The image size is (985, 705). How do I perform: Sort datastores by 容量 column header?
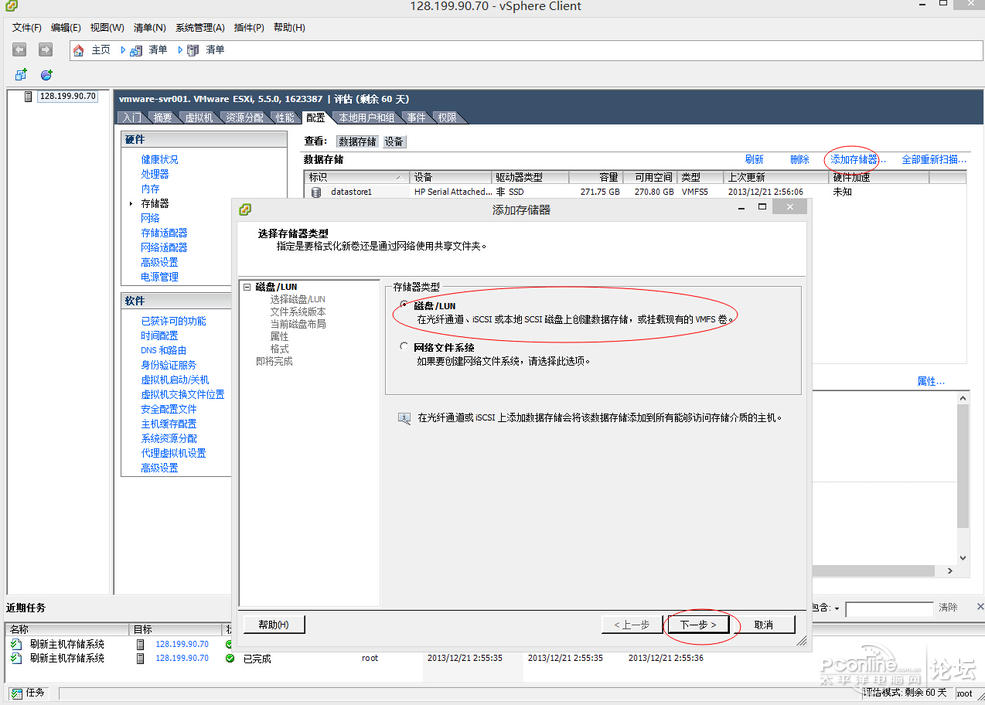point(594,177)
